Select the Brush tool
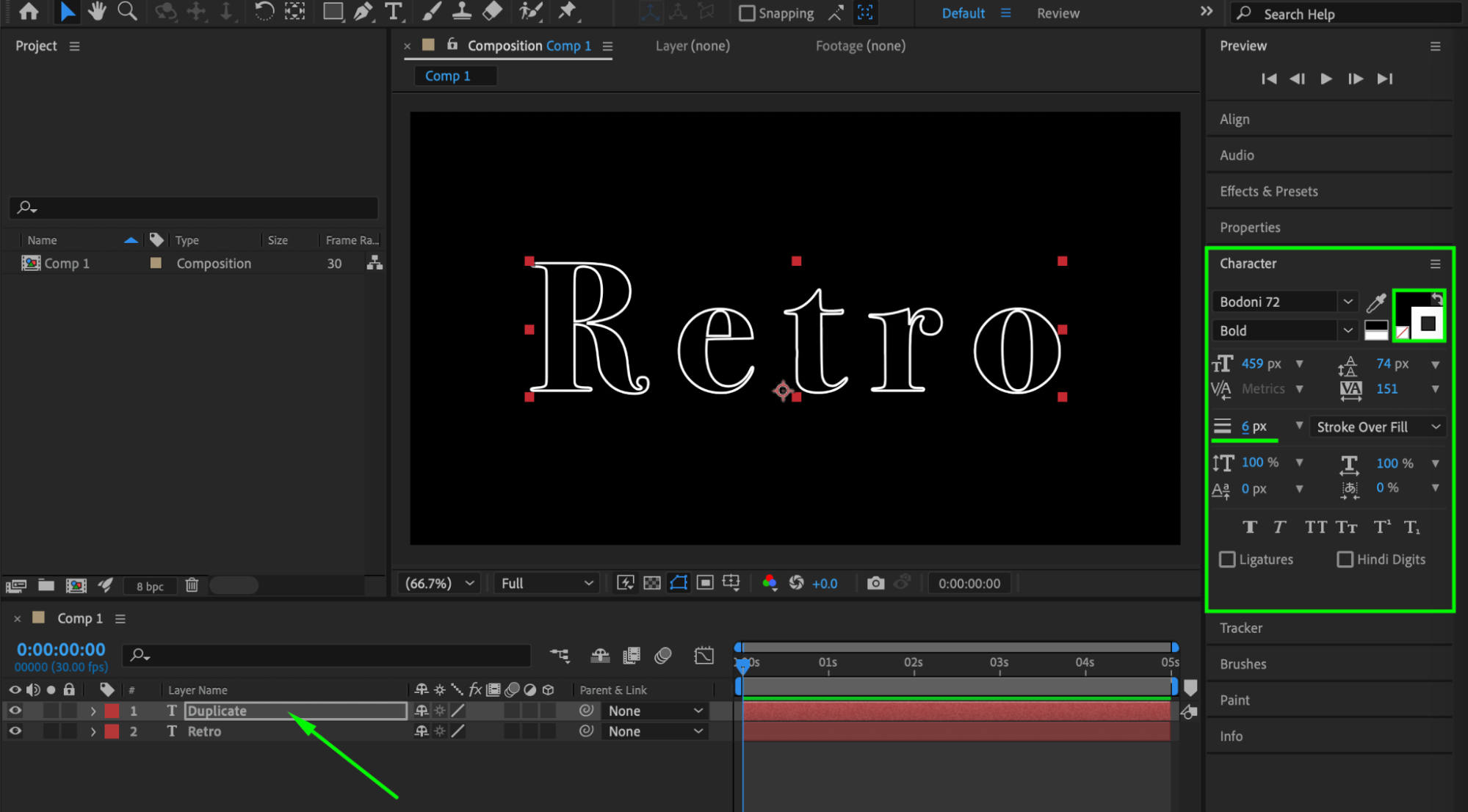 pyautogui.click(x=432, y=12)
